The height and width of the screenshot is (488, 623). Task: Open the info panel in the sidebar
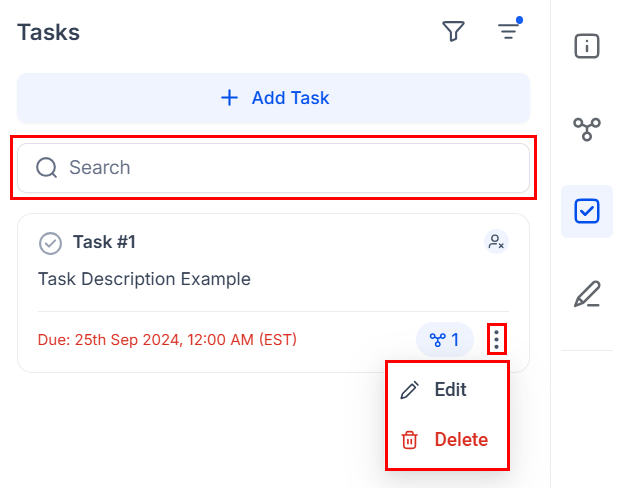pyautogui.click(x=587, y=46)
